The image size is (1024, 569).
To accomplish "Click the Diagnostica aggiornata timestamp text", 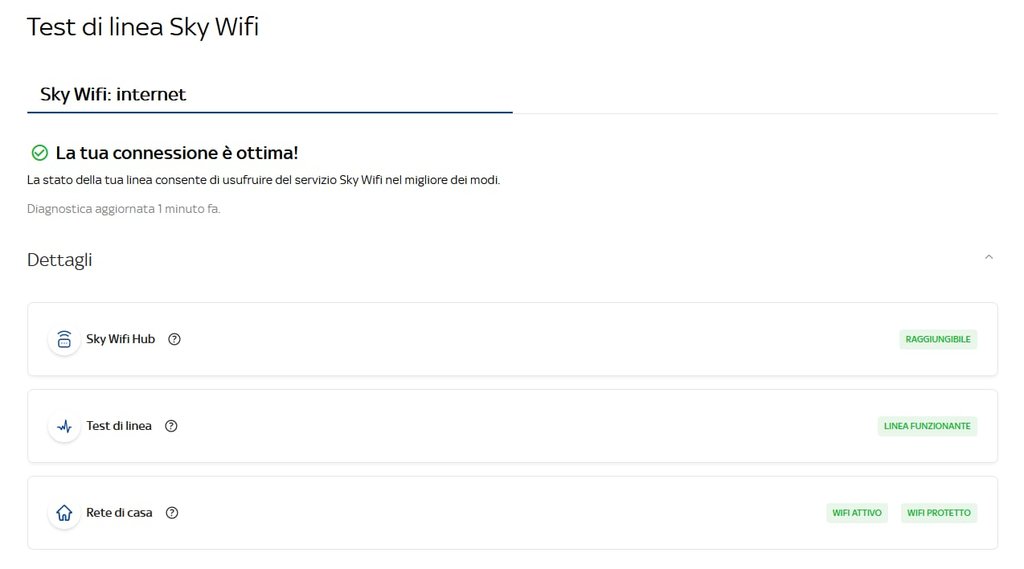I will pyautogui.click(x=123, y=209).
